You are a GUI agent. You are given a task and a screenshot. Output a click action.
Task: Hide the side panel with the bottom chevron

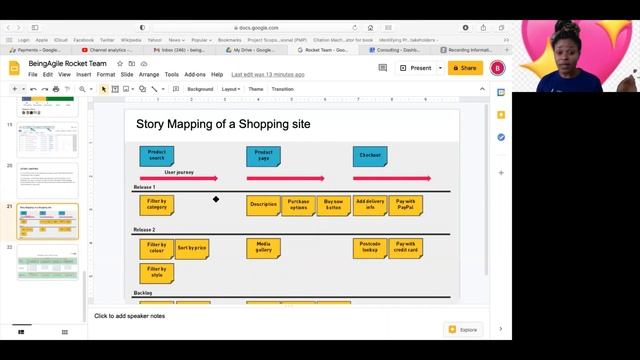tap(501, 329)
